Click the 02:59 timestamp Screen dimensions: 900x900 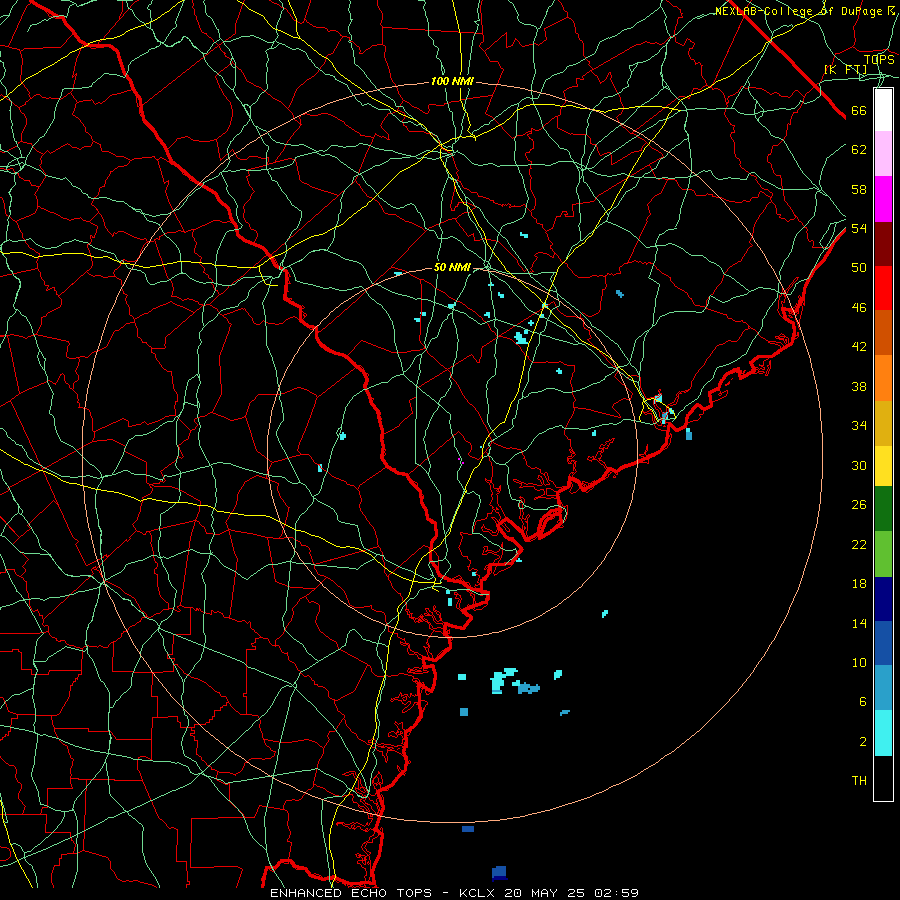pos(616,893)
